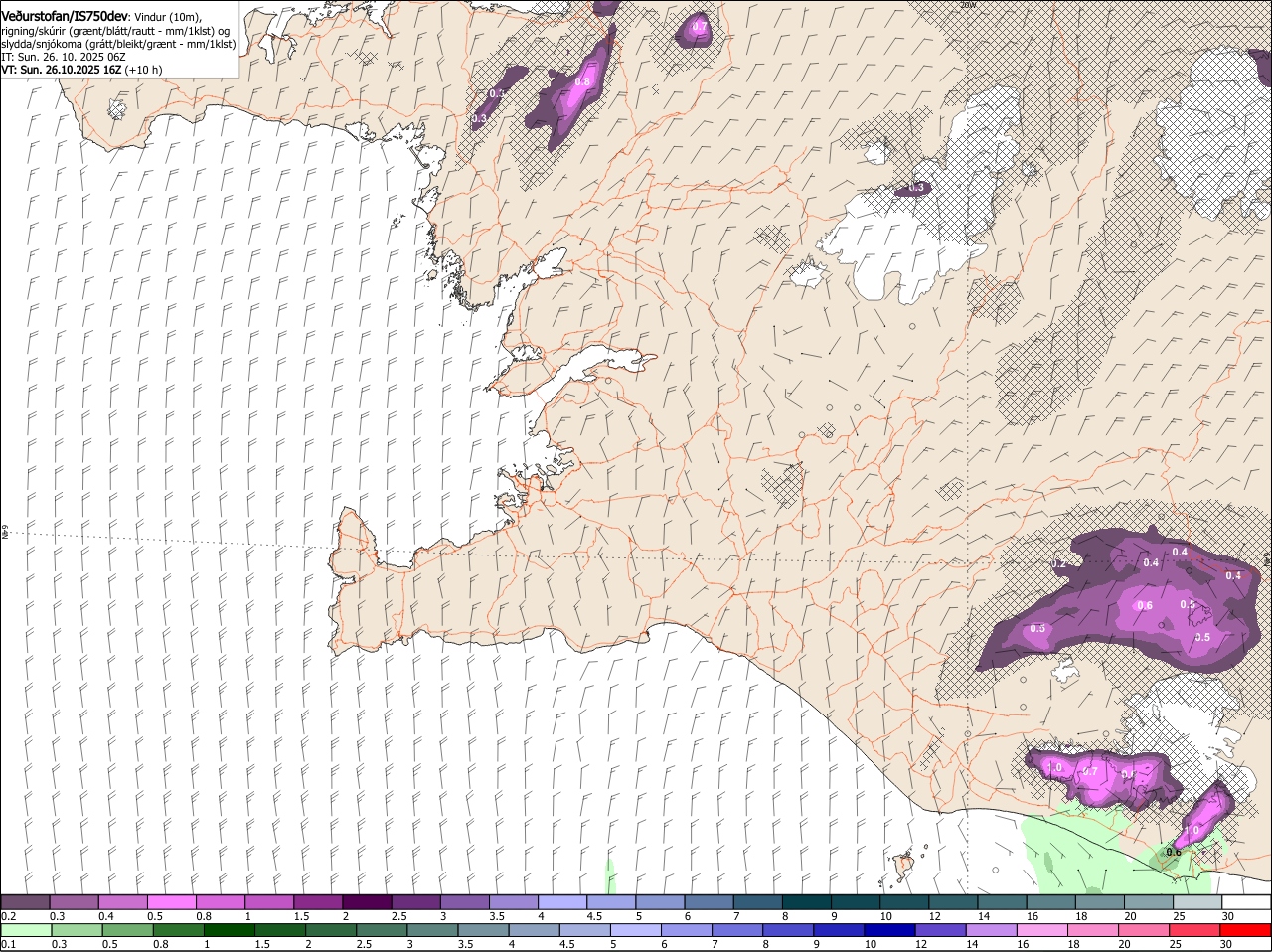Choose the white swatch ending the snow scale

coord(1246,902)
